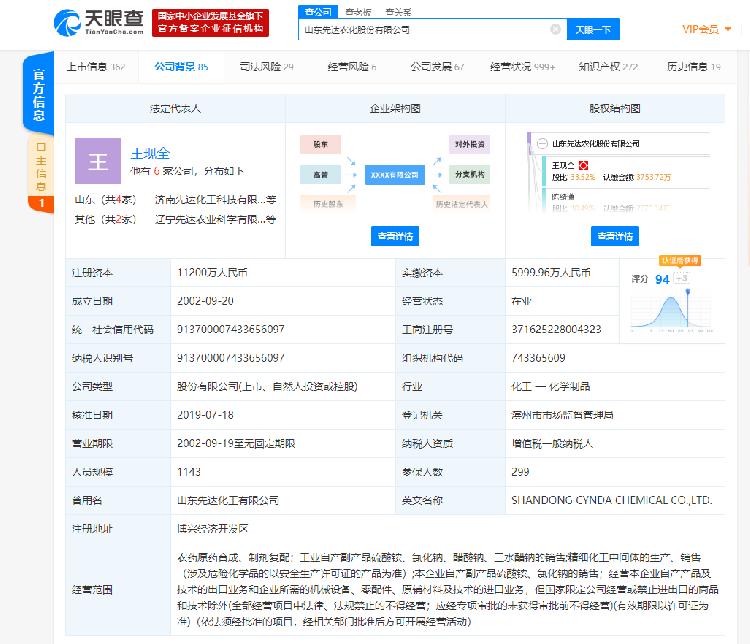Click the score 94 value

pyautogui.click(x=662, y=279)
